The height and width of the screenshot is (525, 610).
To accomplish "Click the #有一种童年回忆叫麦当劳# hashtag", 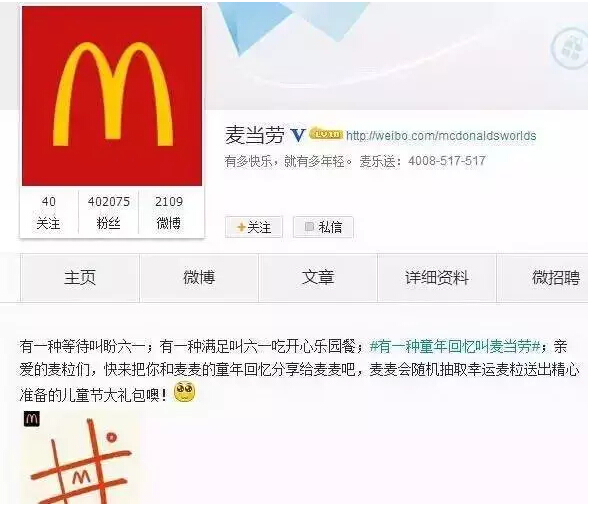I will pyautogui.click(x=455, y=346).
